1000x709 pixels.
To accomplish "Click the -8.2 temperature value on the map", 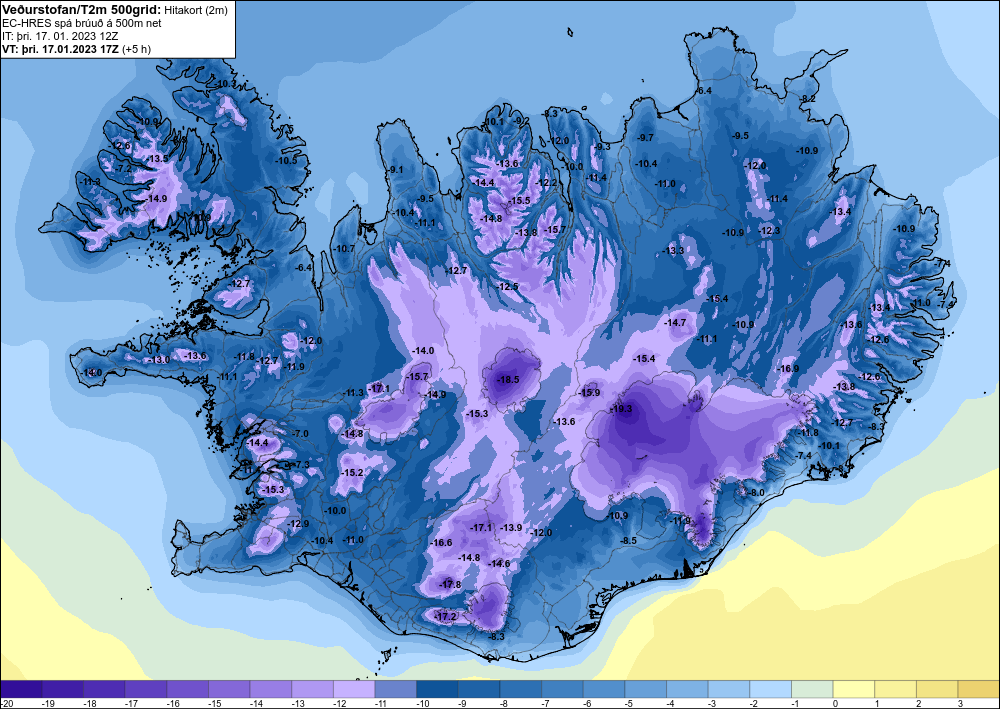I will coord(808,98).
